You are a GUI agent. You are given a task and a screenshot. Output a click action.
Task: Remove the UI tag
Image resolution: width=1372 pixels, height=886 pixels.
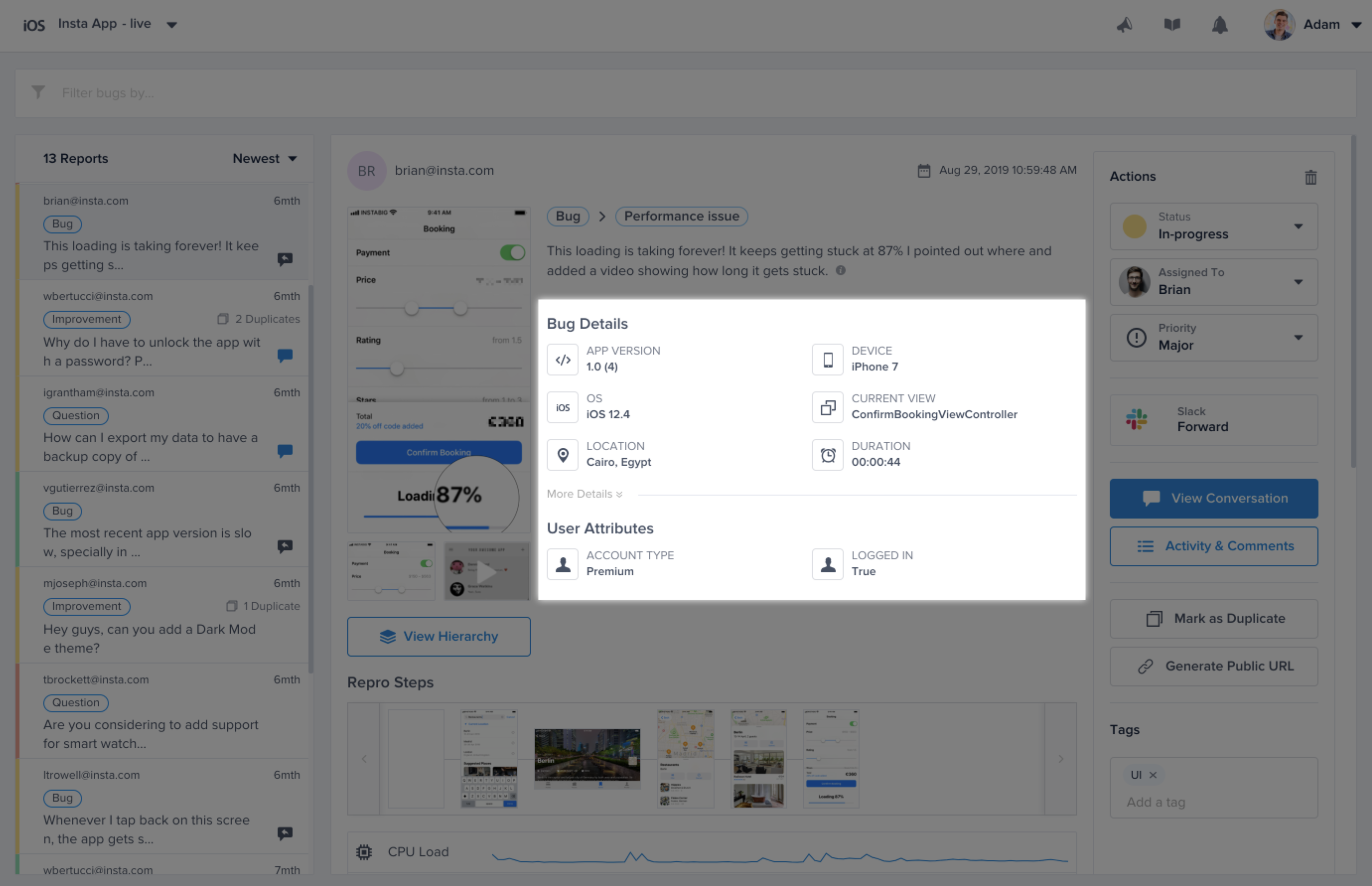pos(1153,775)
